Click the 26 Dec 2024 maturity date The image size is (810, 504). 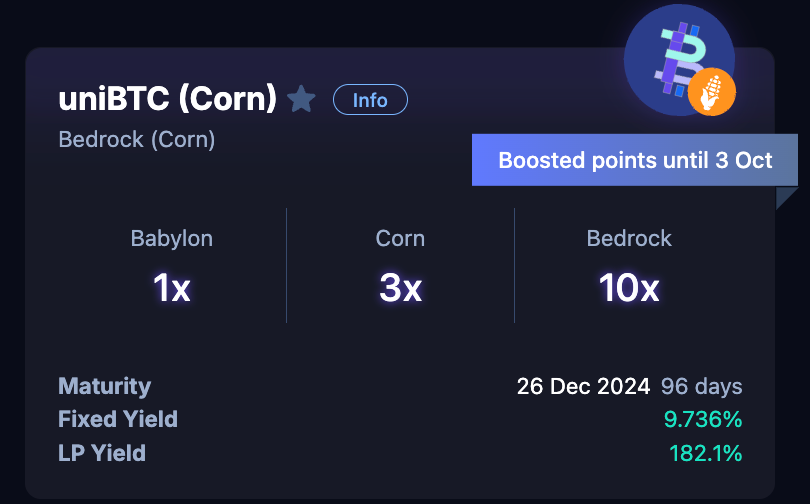[x=583, y=386]
